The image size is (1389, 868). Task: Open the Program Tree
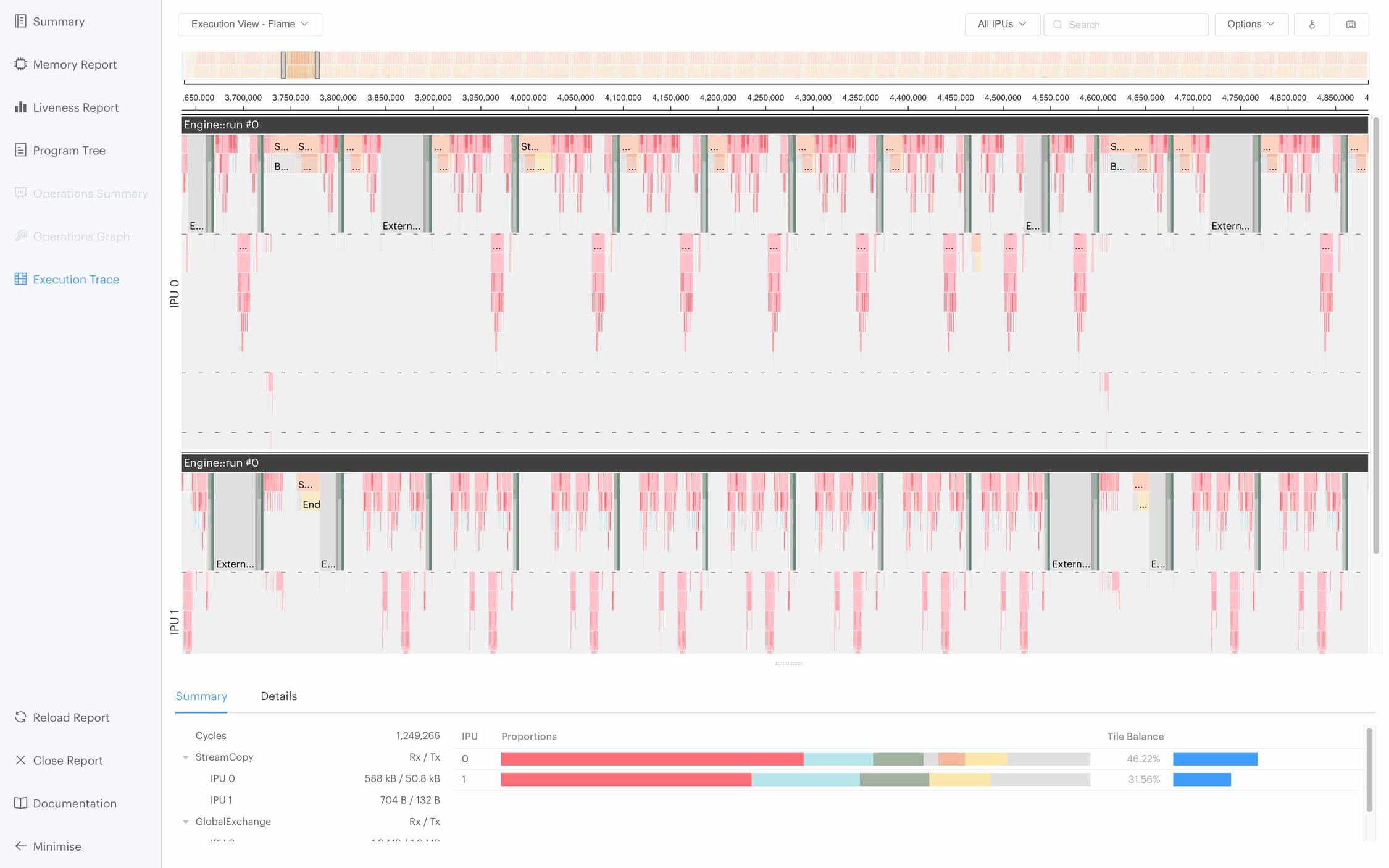click(x=69, y=150)
